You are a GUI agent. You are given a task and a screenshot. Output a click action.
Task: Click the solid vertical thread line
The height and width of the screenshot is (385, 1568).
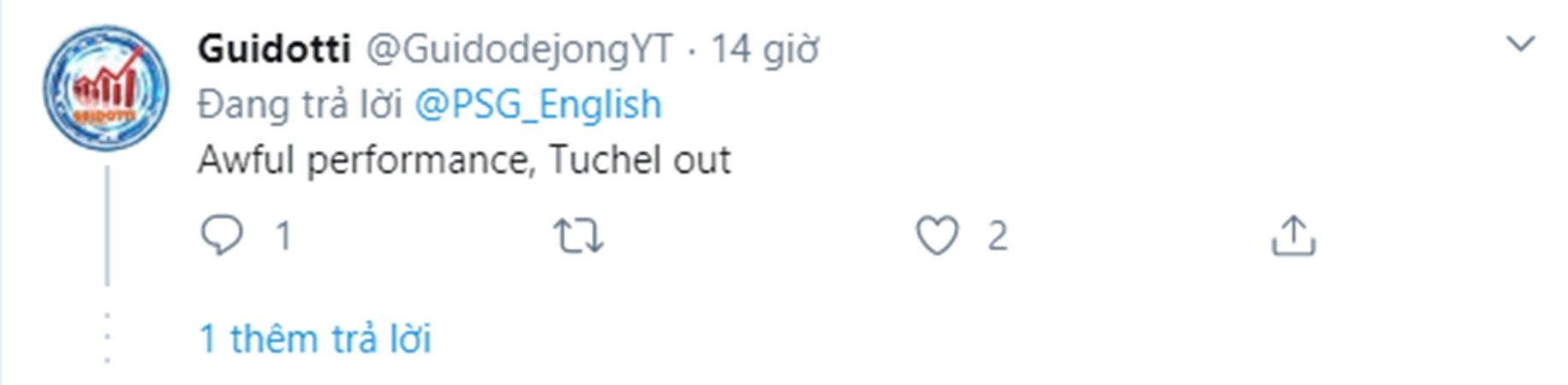[x=107, y=227]
